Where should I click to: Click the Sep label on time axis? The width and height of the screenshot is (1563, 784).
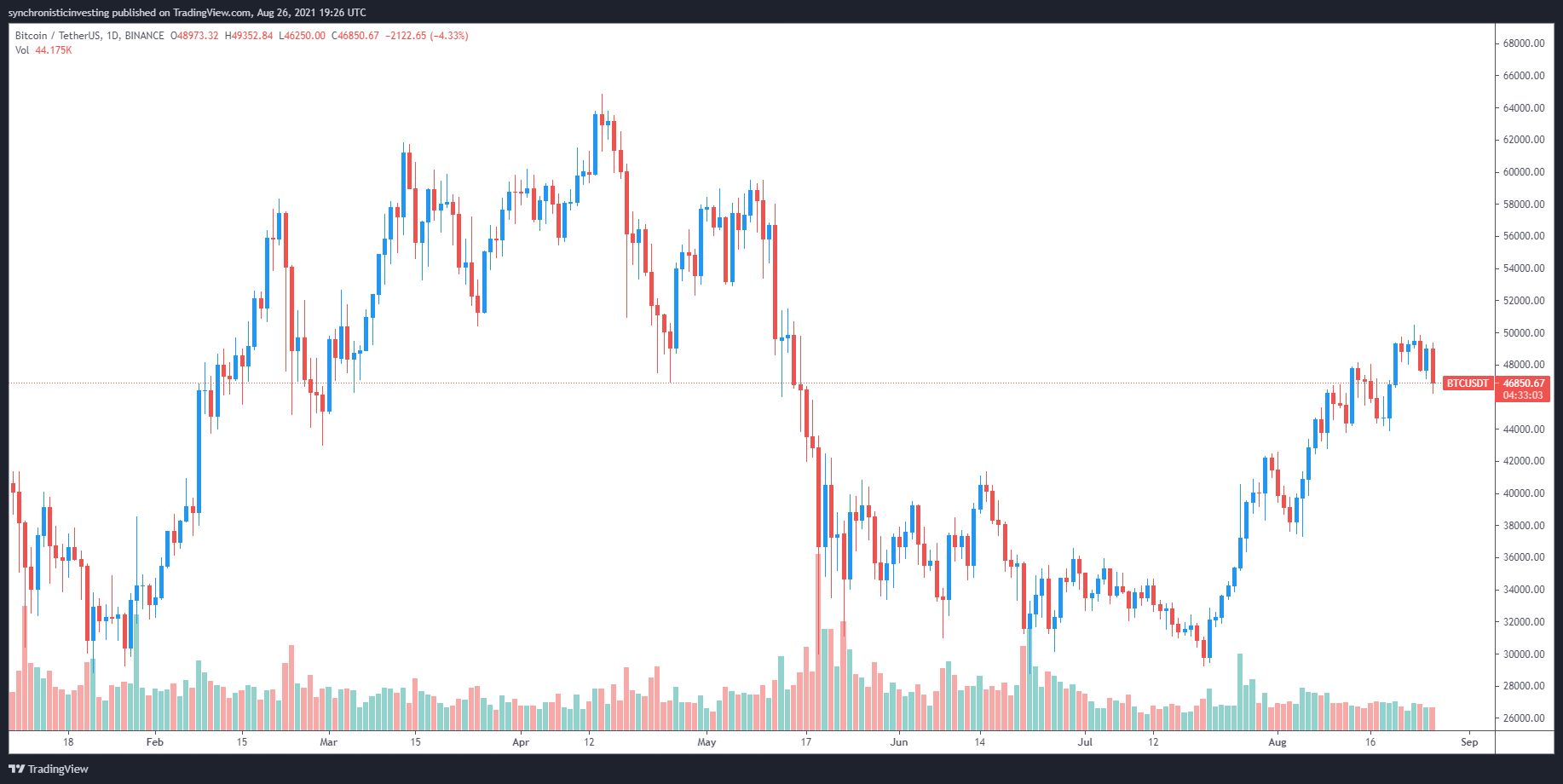coord(1469,742)
